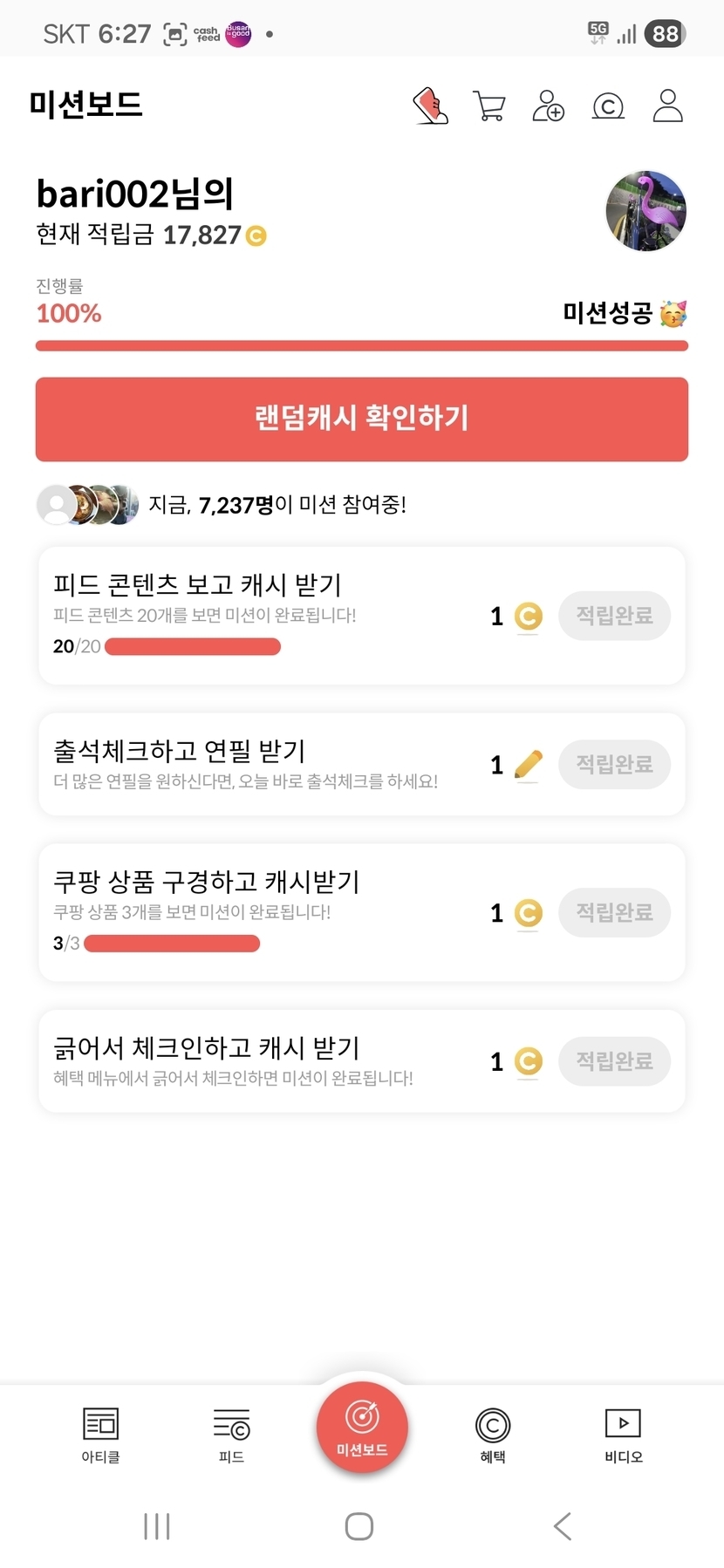Switch to the 피드 tab
This screenshot has width=724, height=1568.
(231, 1435)
